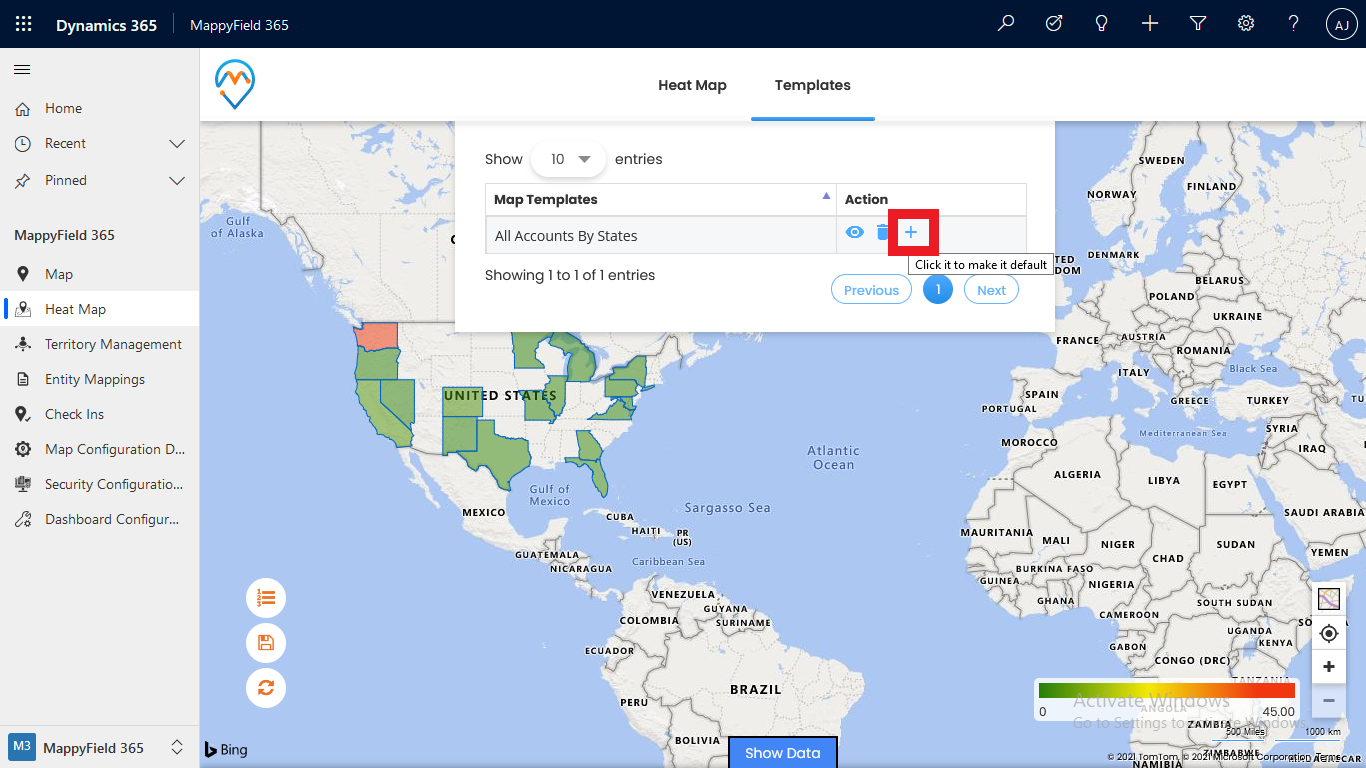The height and width of the screenshot is (768, 1366).
Task: Click the Bing logo on the map
Action: pos(226,749)
